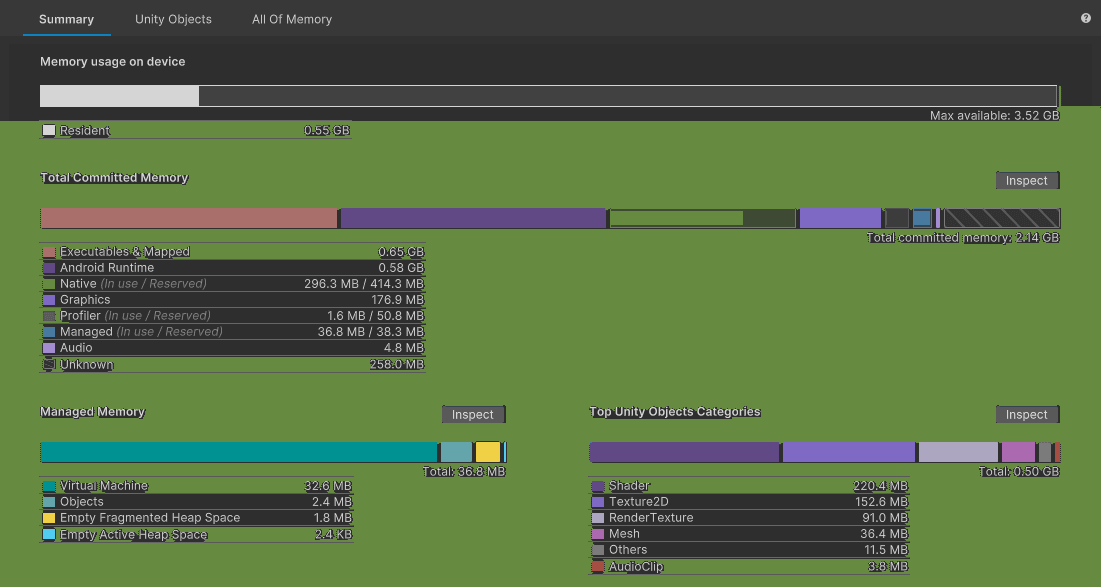The image size is (1101, 587).
Task: Switch to the Unity Objects tab
Action: 173,18
